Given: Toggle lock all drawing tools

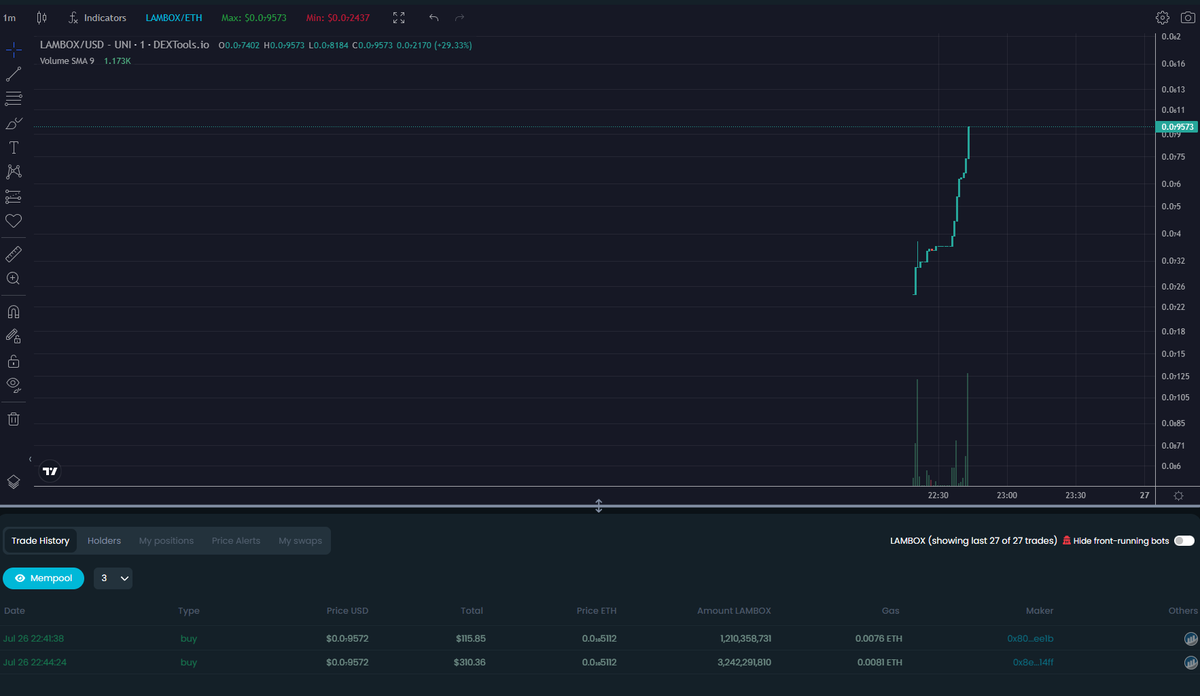Looking at the screenshot, I should (14, 361).
